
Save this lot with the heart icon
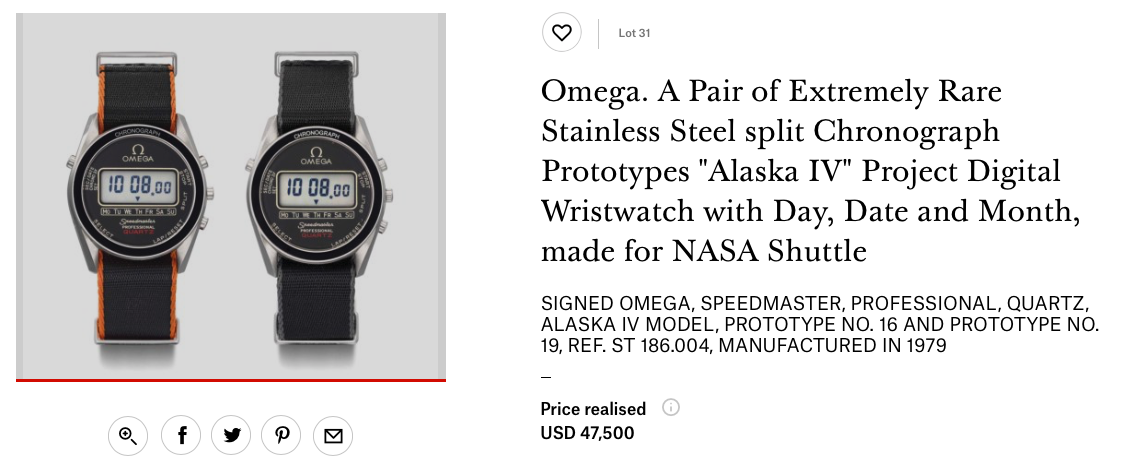point(561,33)
